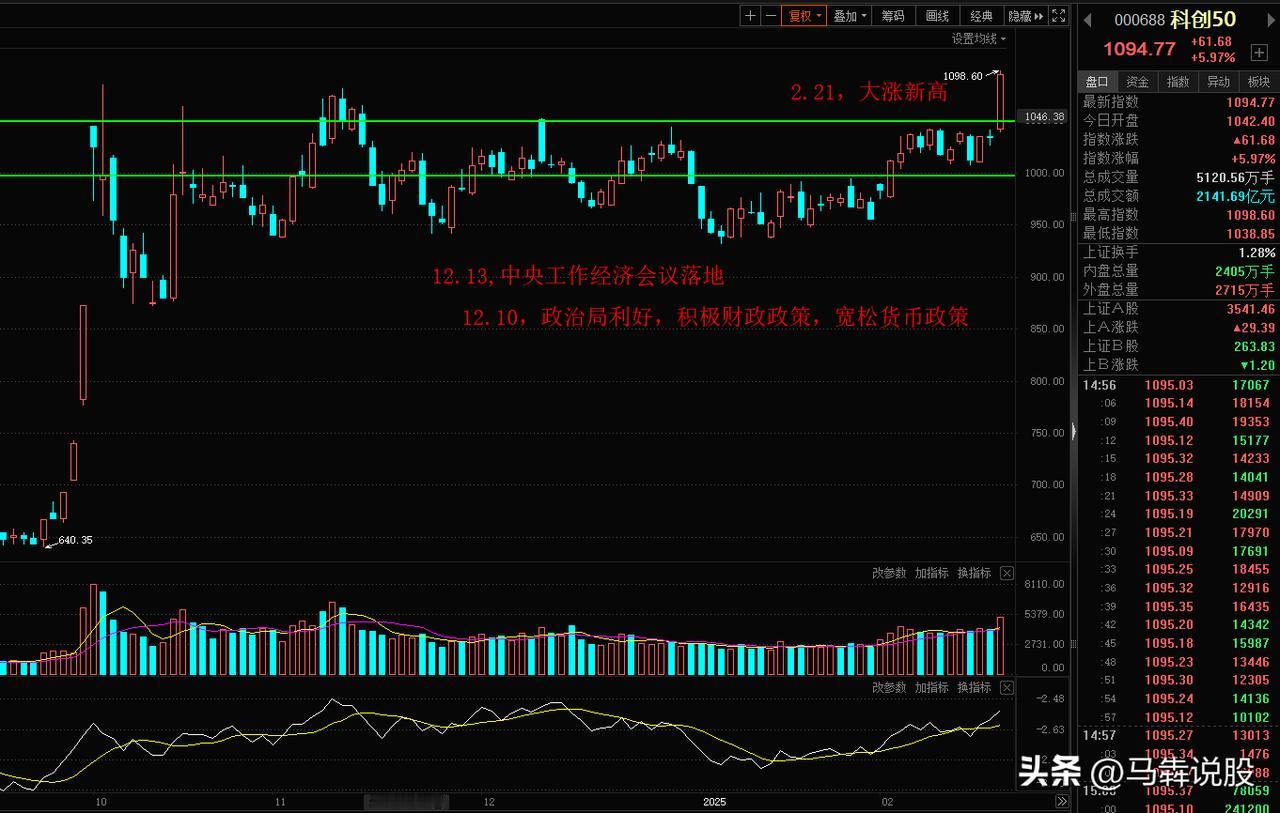Switch to the 异动 tab

(1218, 82)
